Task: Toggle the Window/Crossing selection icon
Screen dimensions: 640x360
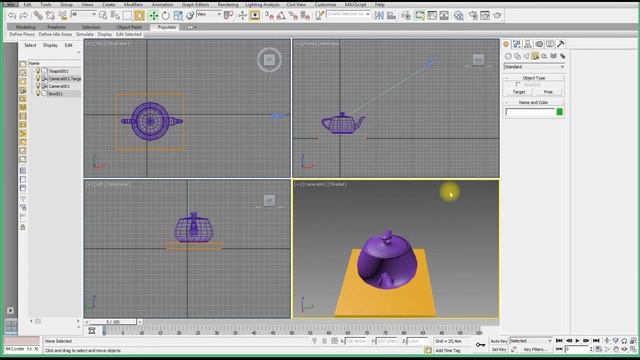Action: click(x=140, y=16)
